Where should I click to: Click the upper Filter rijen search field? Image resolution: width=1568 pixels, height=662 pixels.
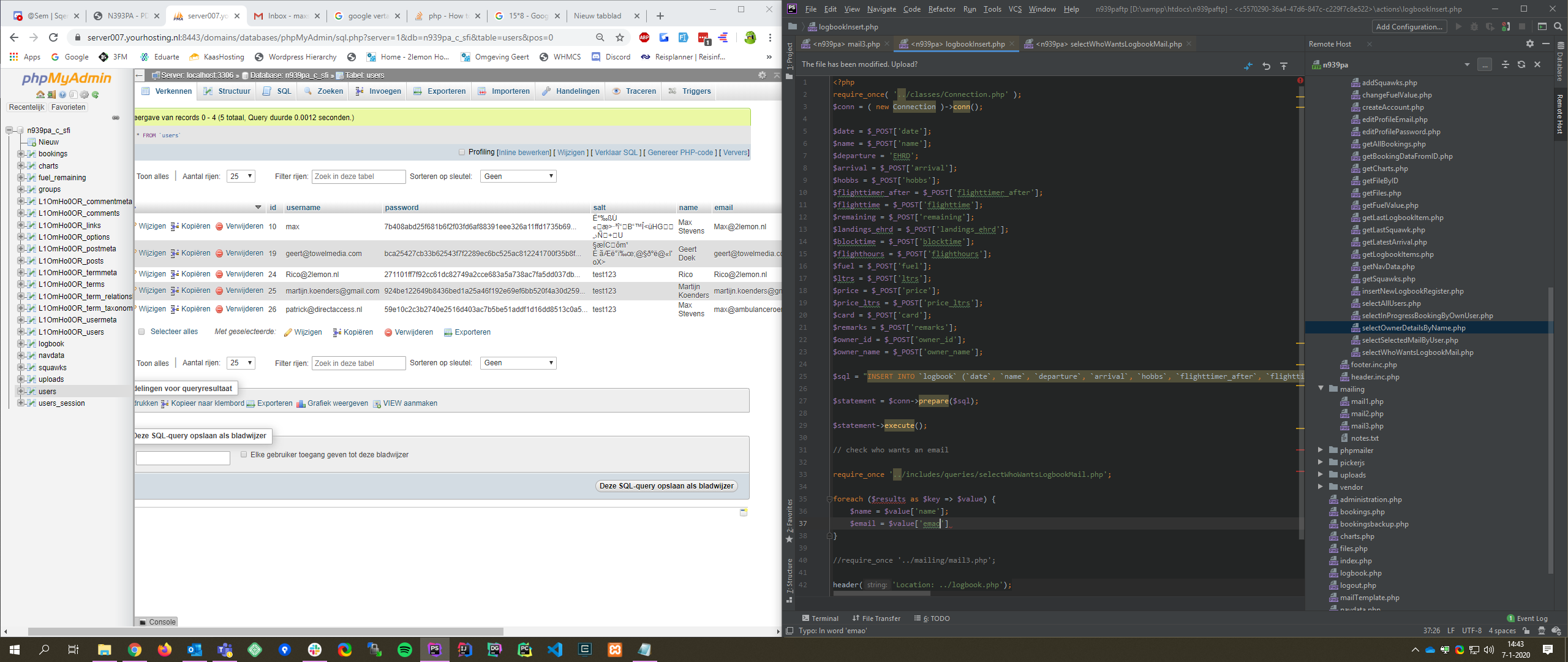358,177
